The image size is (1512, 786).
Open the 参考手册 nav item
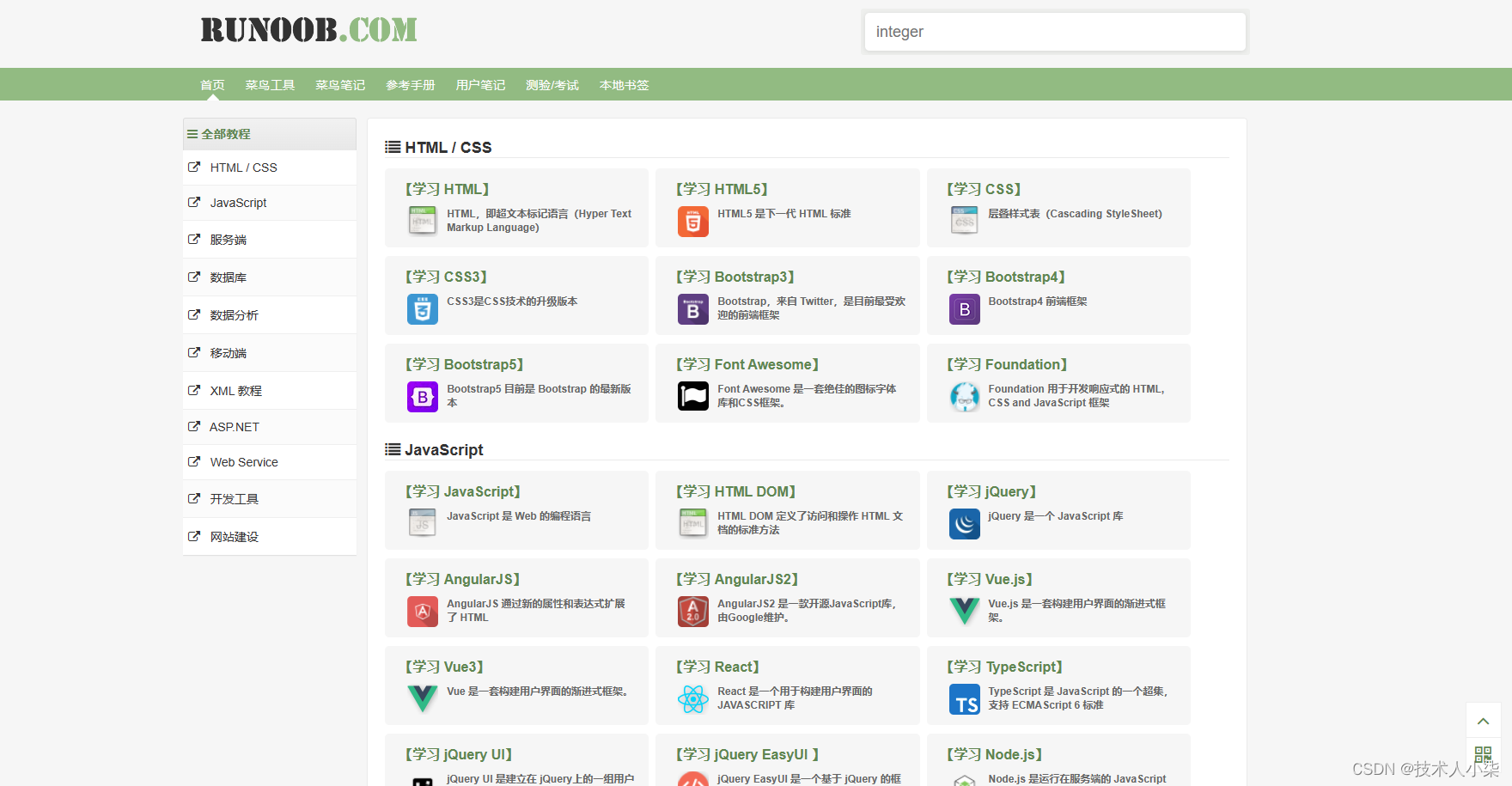[411, 85]
